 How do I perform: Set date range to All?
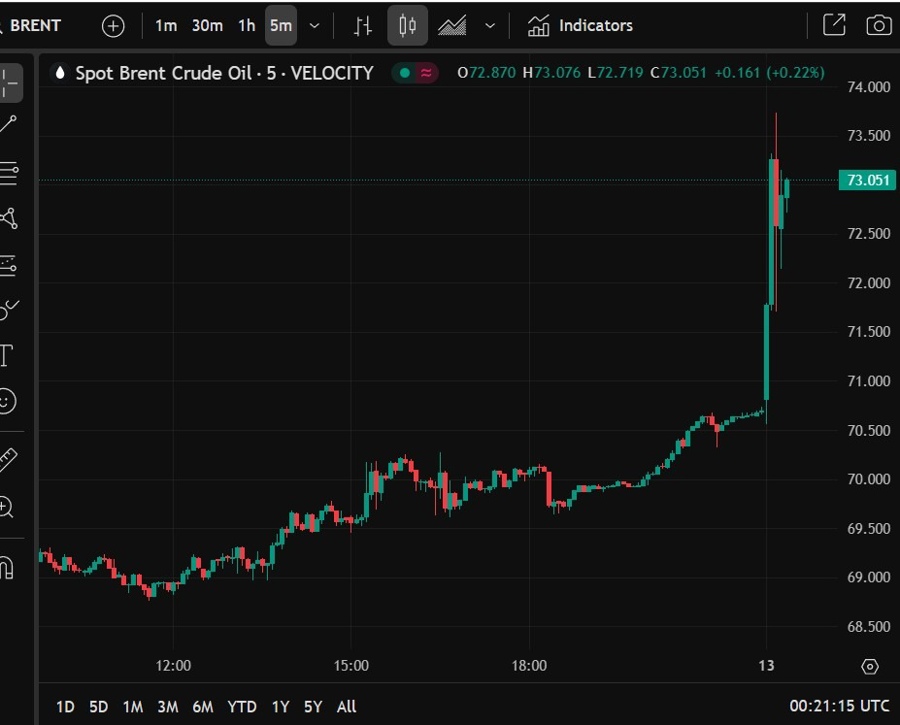click(347, 707)
